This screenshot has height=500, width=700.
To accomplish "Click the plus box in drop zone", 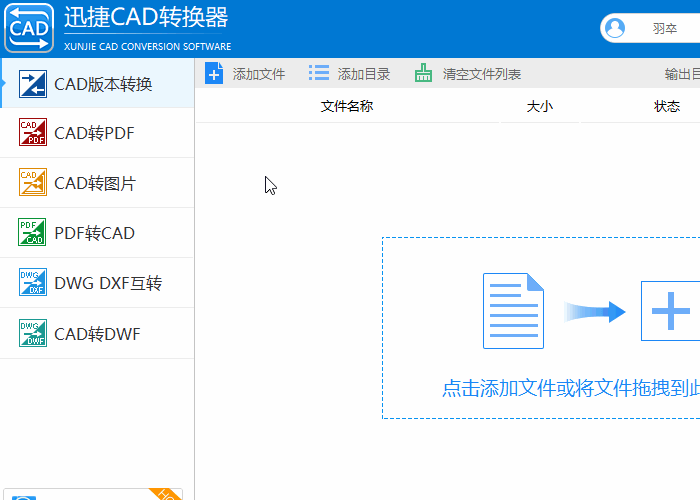I will tap(671, 311).
